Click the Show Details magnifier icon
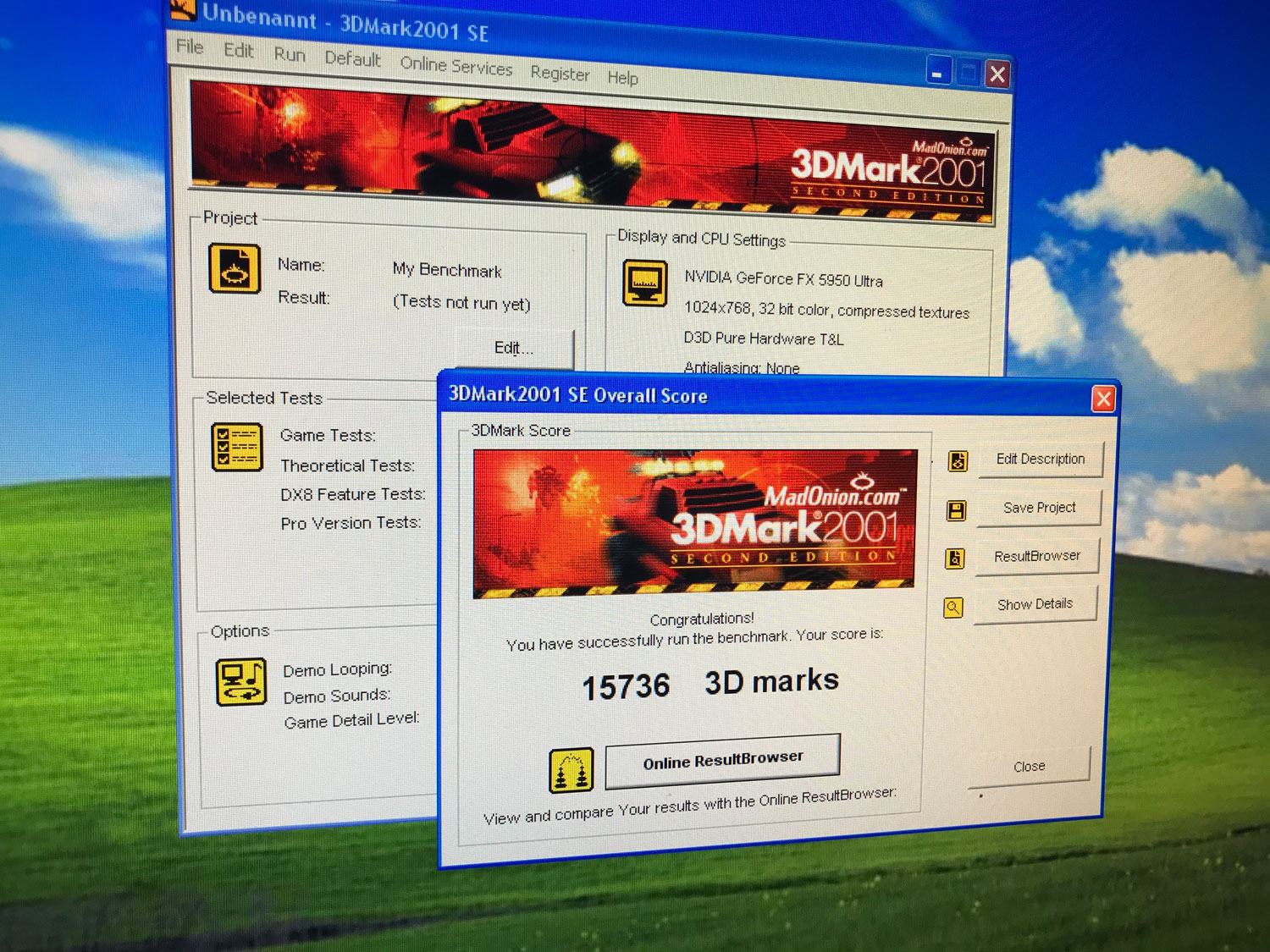Screen dimensions: 1270x952 click(x=952, y=608)
